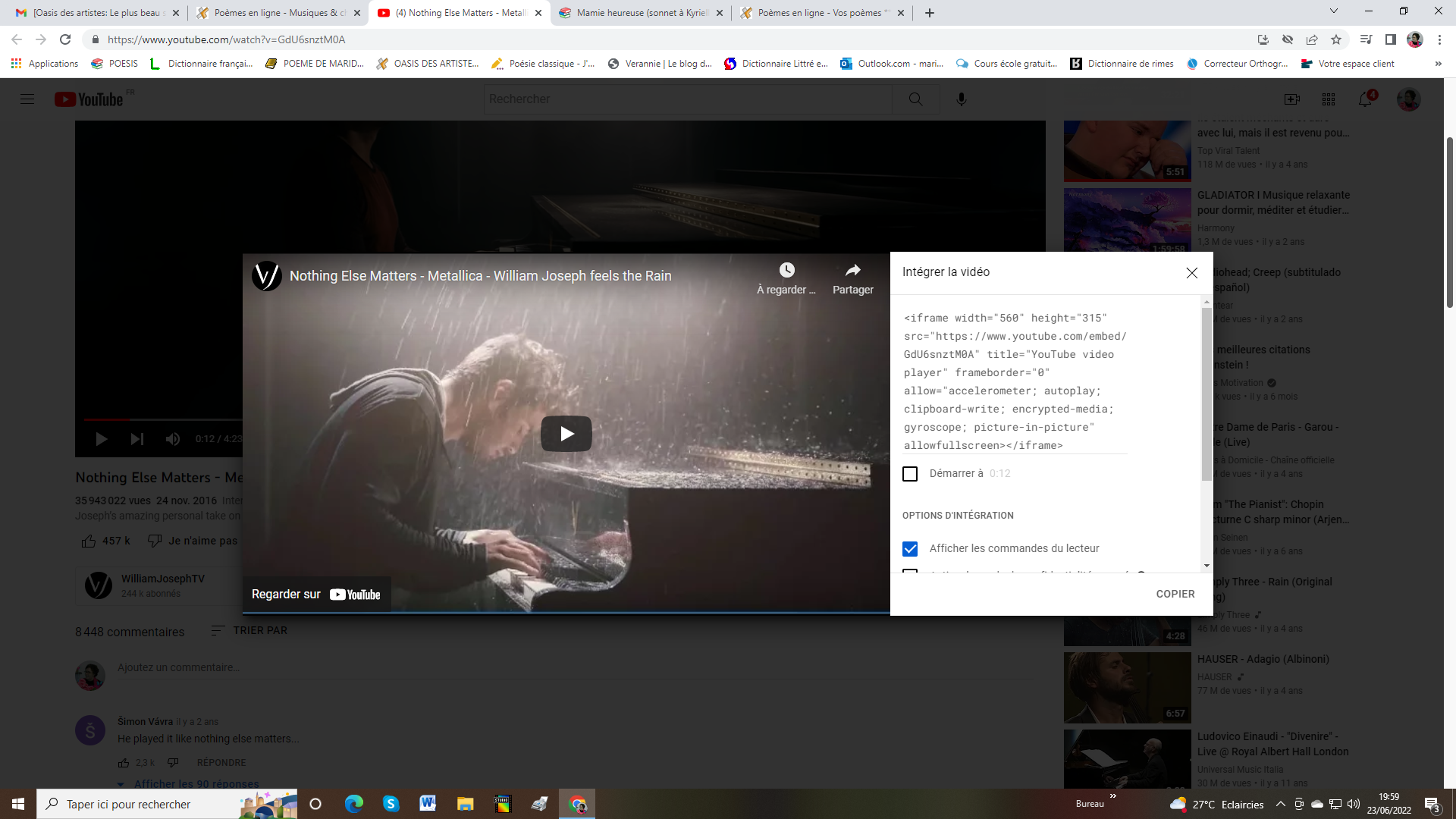Play the embedded video preview
Screen dimensions: 1456x819
click(566, 434)
